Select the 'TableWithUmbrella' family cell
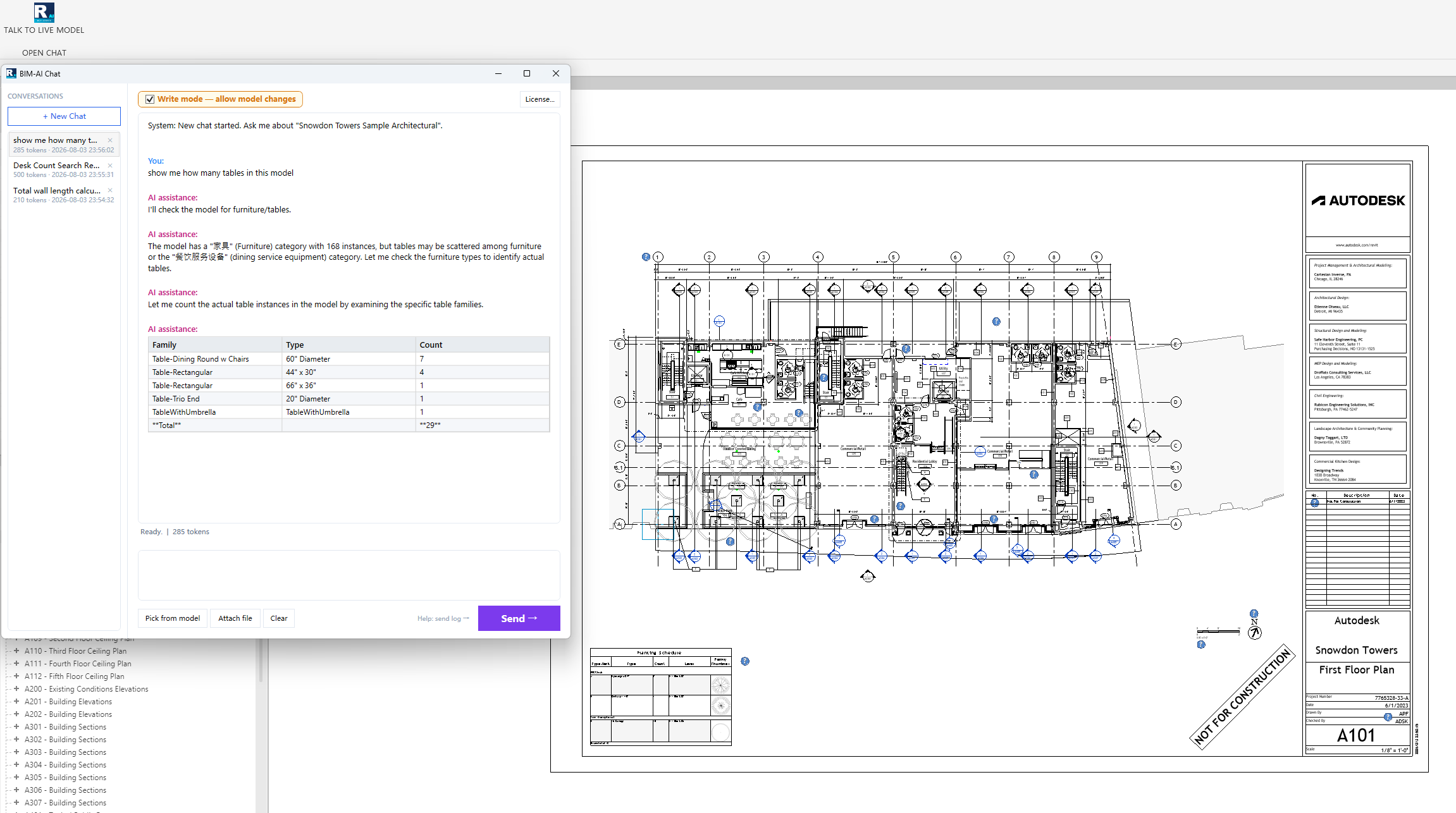1456x813 pixels. (215, 412)
